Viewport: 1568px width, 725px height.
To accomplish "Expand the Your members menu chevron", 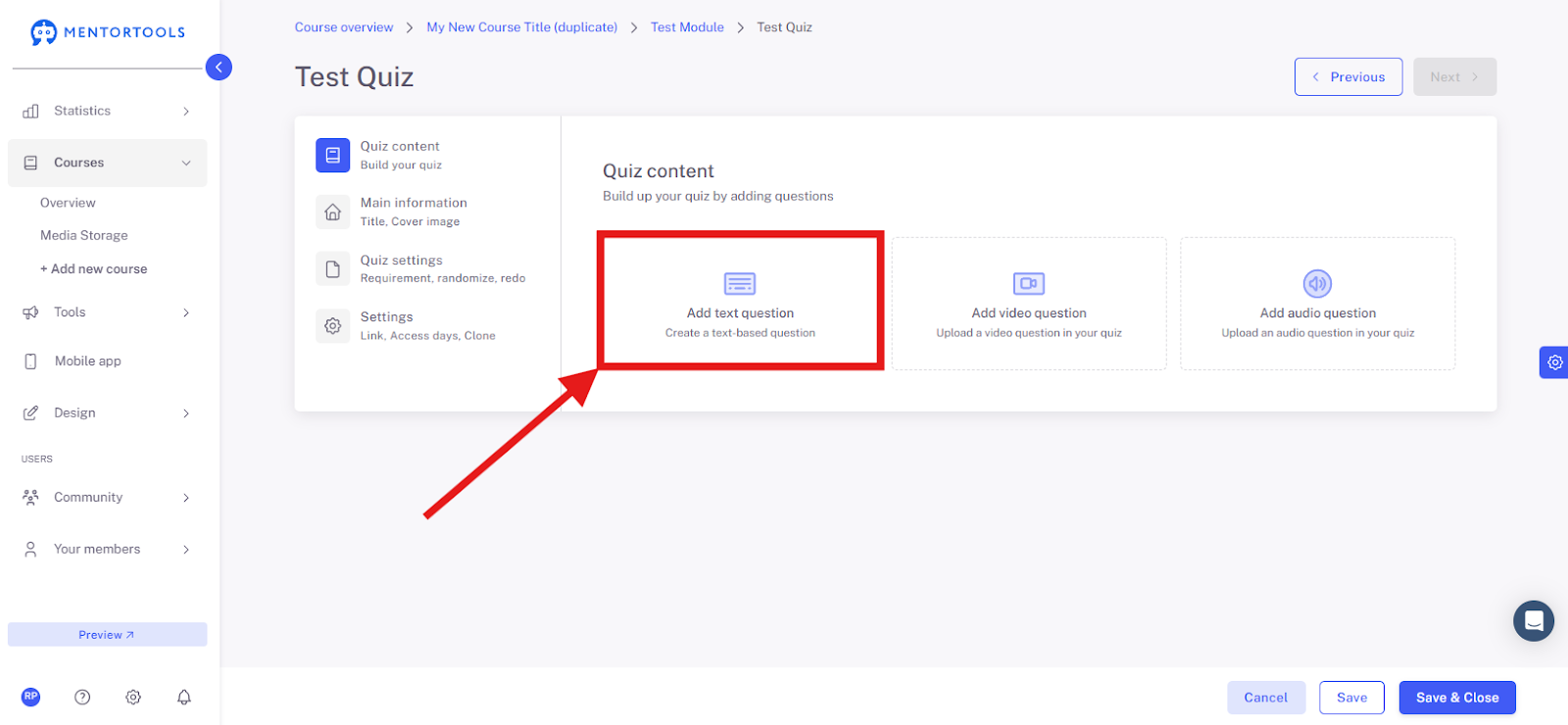I will click(x=186, y=550).
